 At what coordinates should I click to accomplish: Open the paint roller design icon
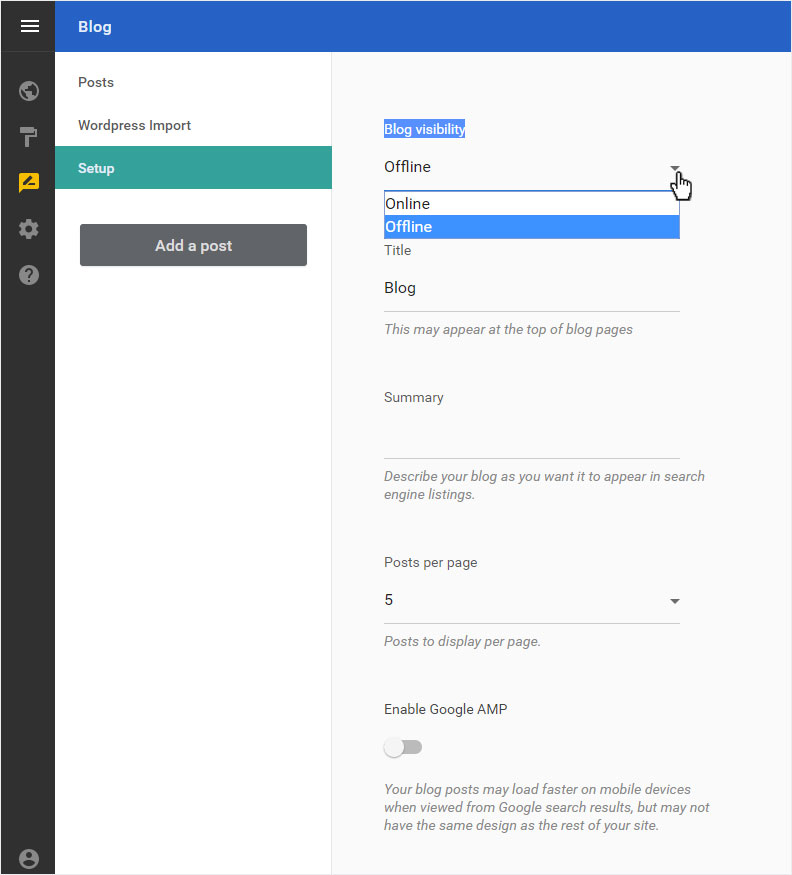(29, 137)
